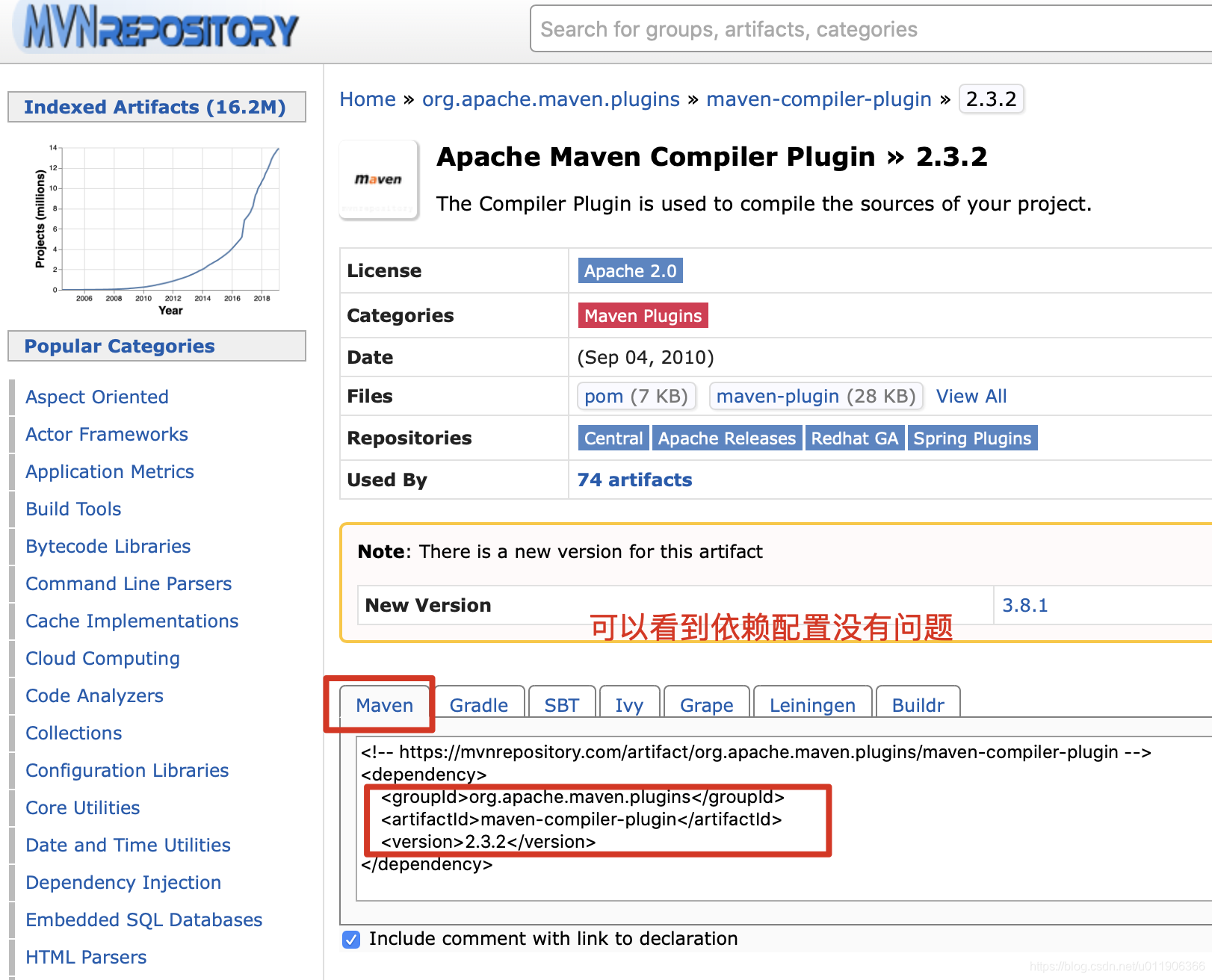This screenshot has width=1212, height=980.
Task: Switch to the Leiningen tab
Action: [x=812, y=705]
